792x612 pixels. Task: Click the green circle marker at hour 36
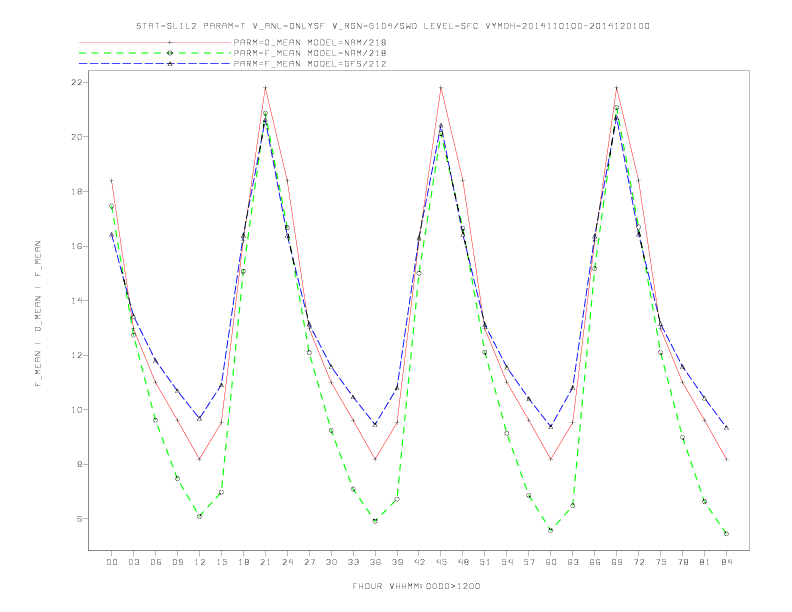(375, 521)
